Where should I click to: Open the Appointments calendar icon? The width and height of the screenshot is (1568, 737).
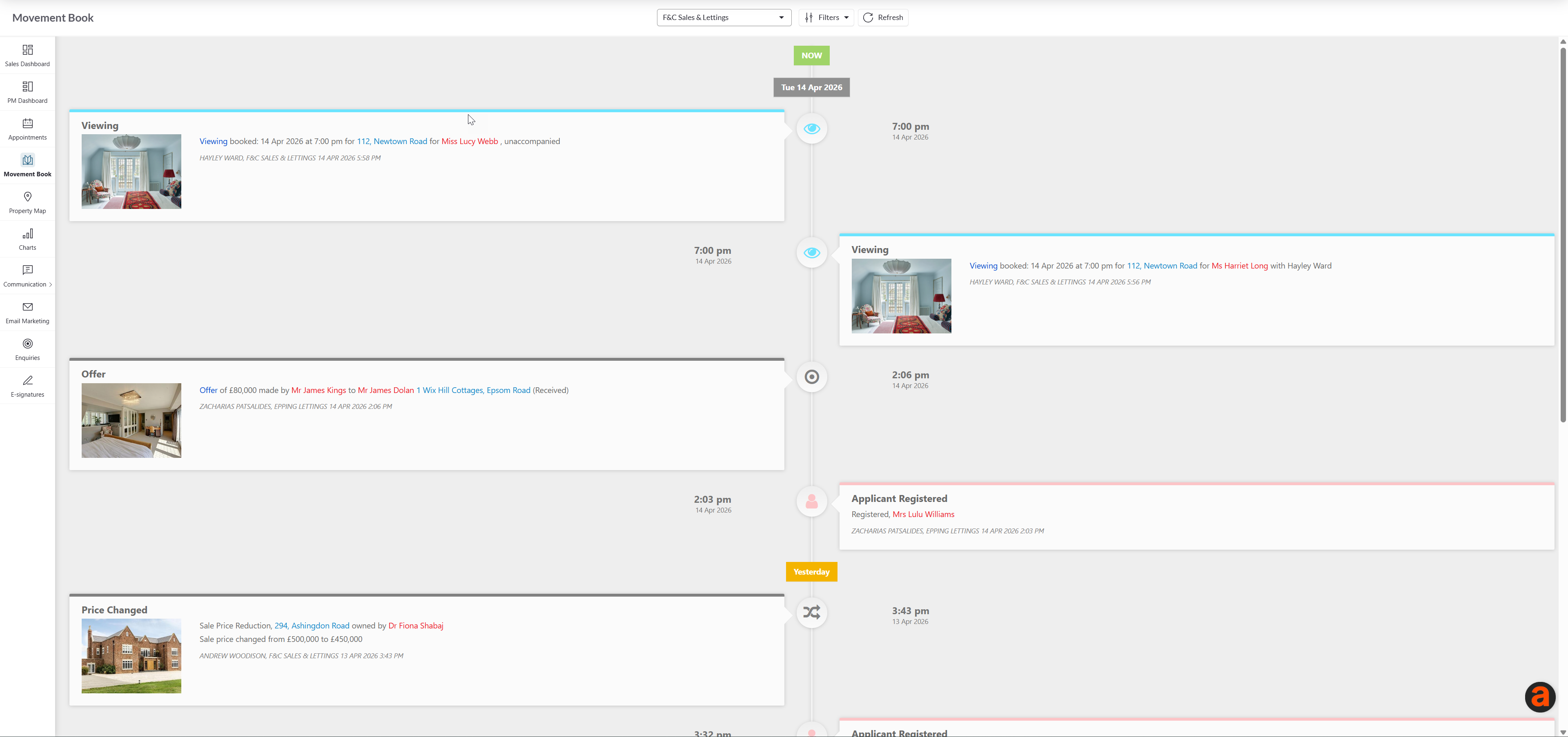[27, 123]
